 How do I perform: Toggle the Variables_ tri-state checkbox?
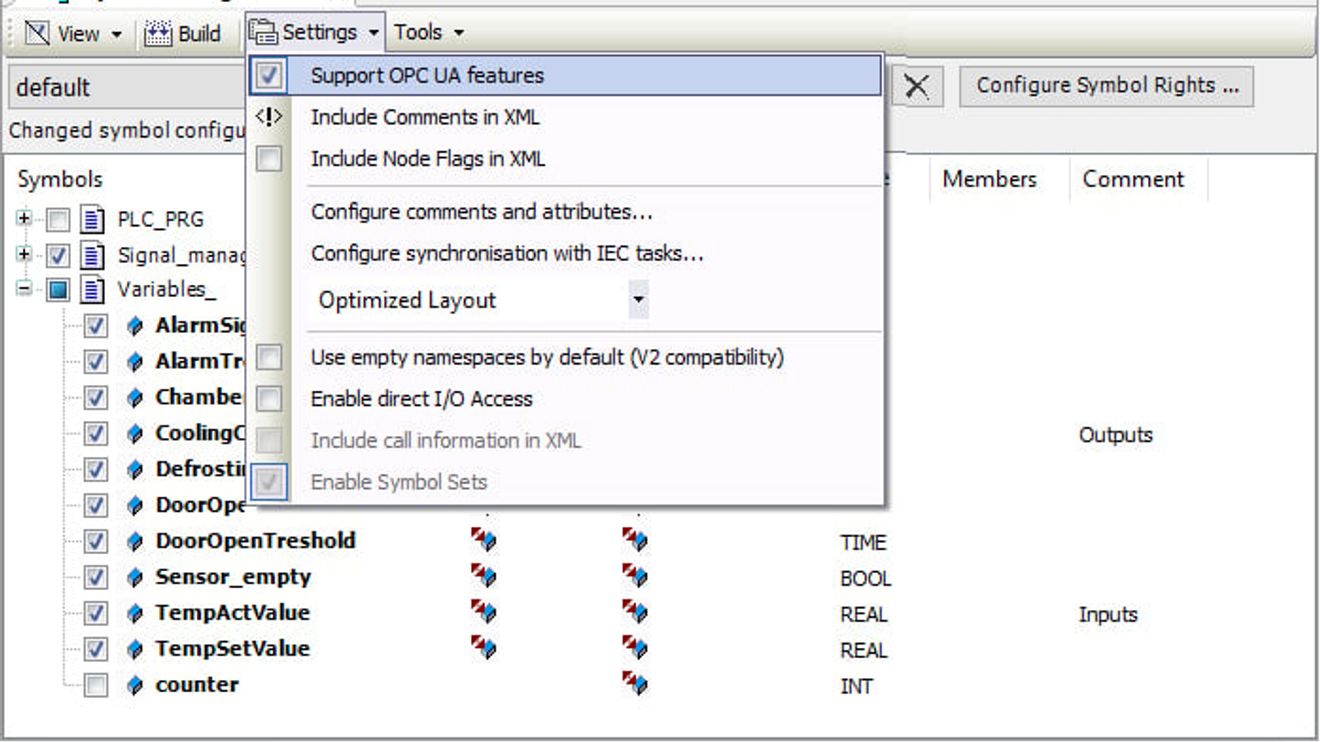[x=58, y=292]
